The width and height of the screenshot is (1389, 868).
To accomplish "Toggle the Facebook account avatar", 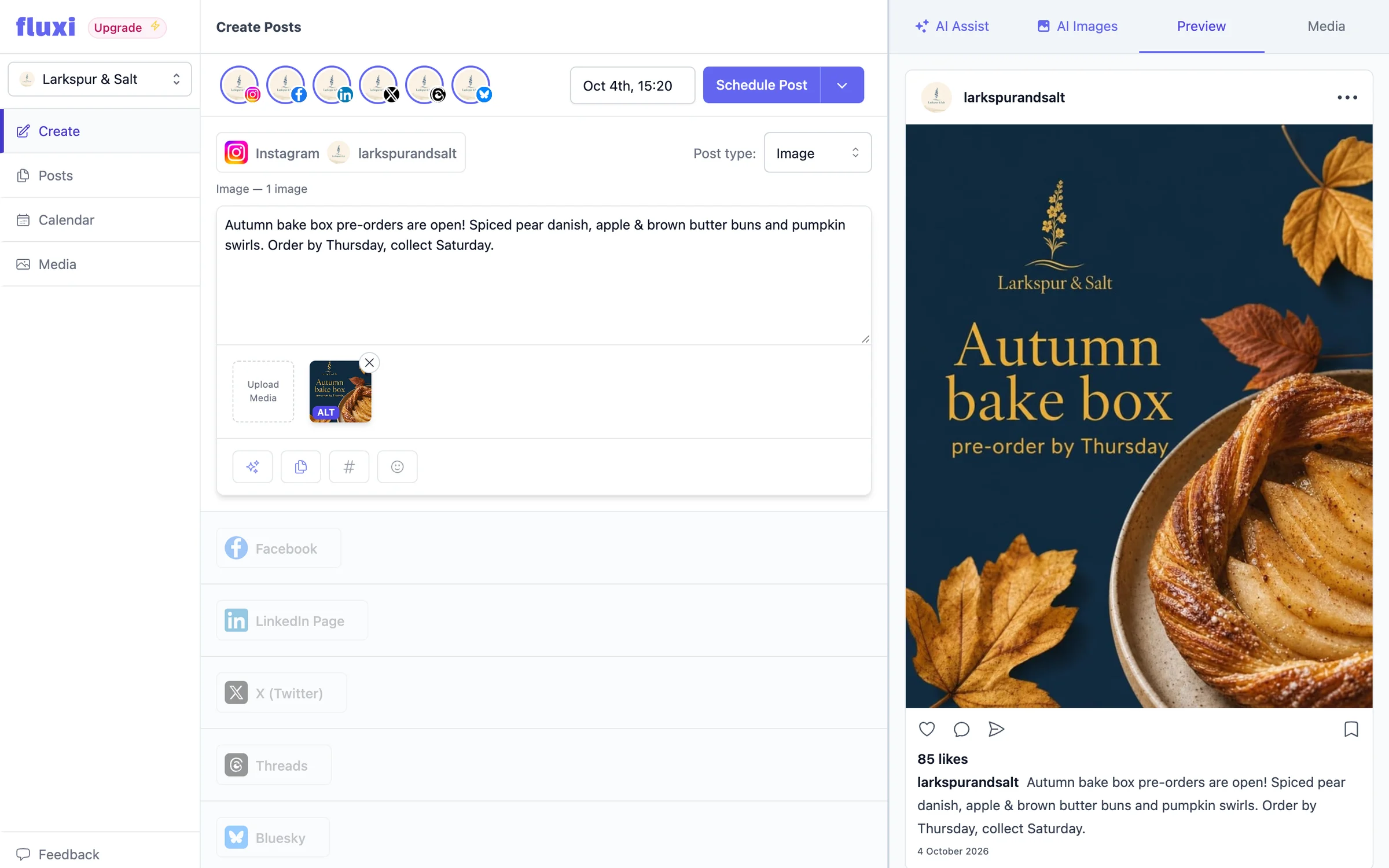I will tap(286, 85).
